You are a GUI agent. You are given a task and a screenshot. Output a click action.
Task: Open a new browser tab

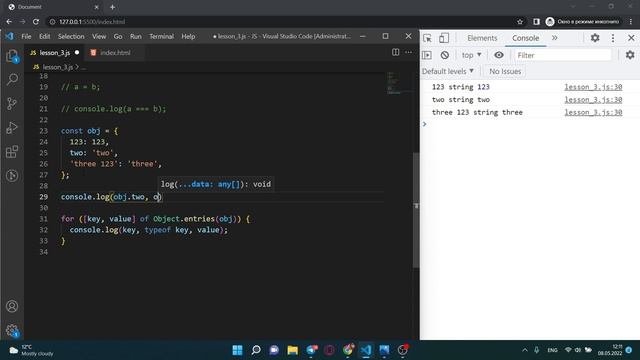tap(112, 7)
